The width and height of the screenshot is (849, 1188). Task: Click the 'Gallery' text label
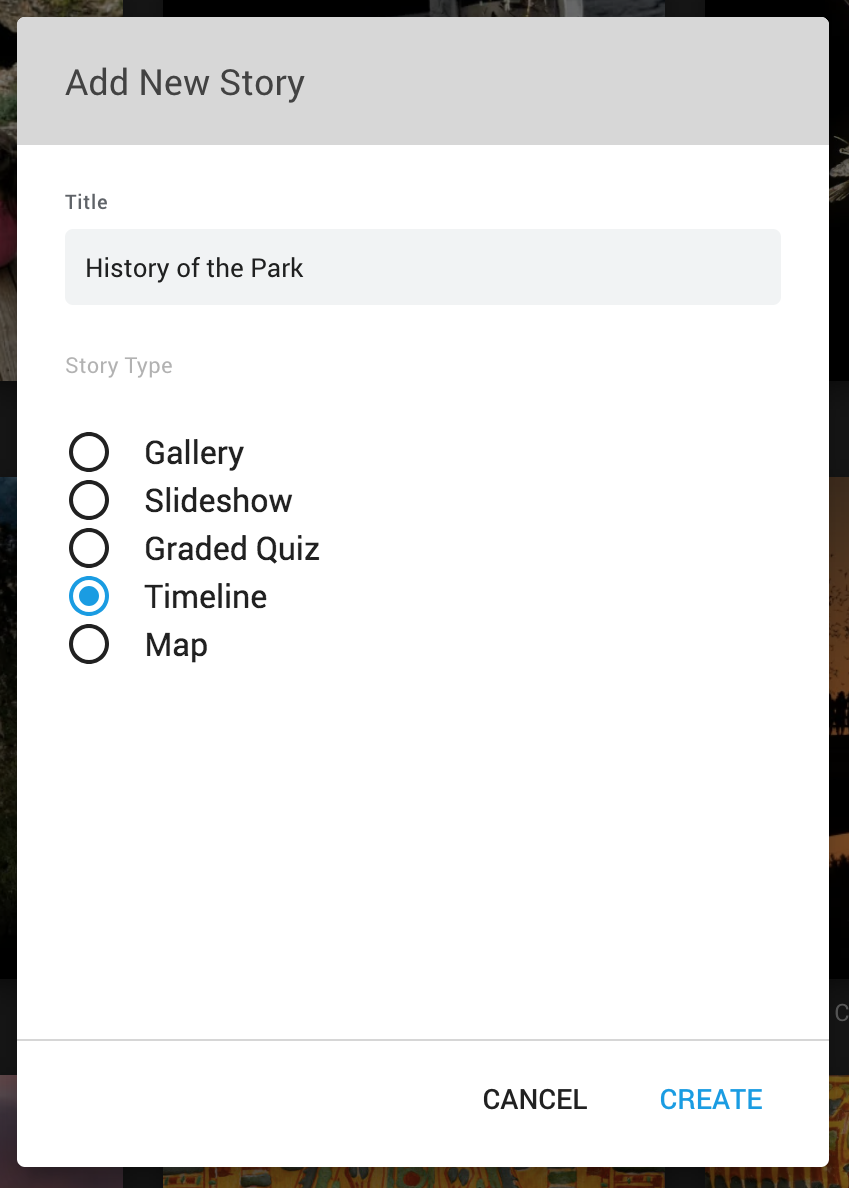click(x=194, y=453)
